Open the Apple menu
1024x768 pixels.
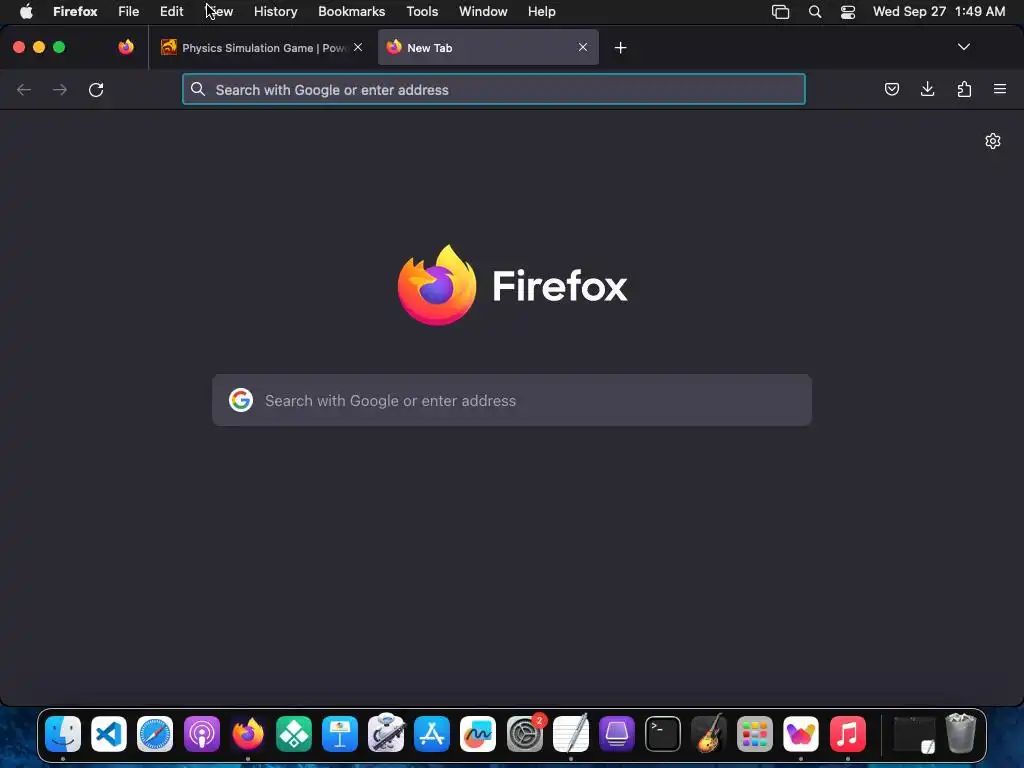26,11
